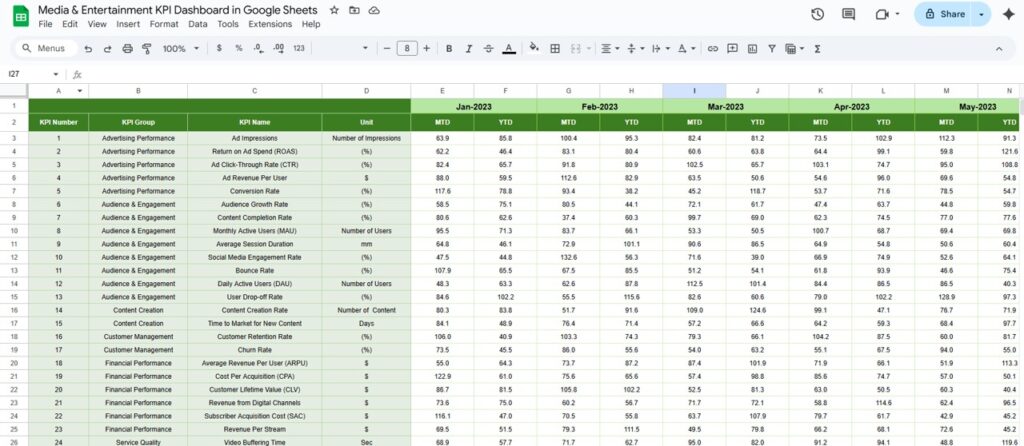Open Share options dropdown arrow
The height and width of the screenshot is (446, 1024).
pyautogui.click(x=981, y=14)
